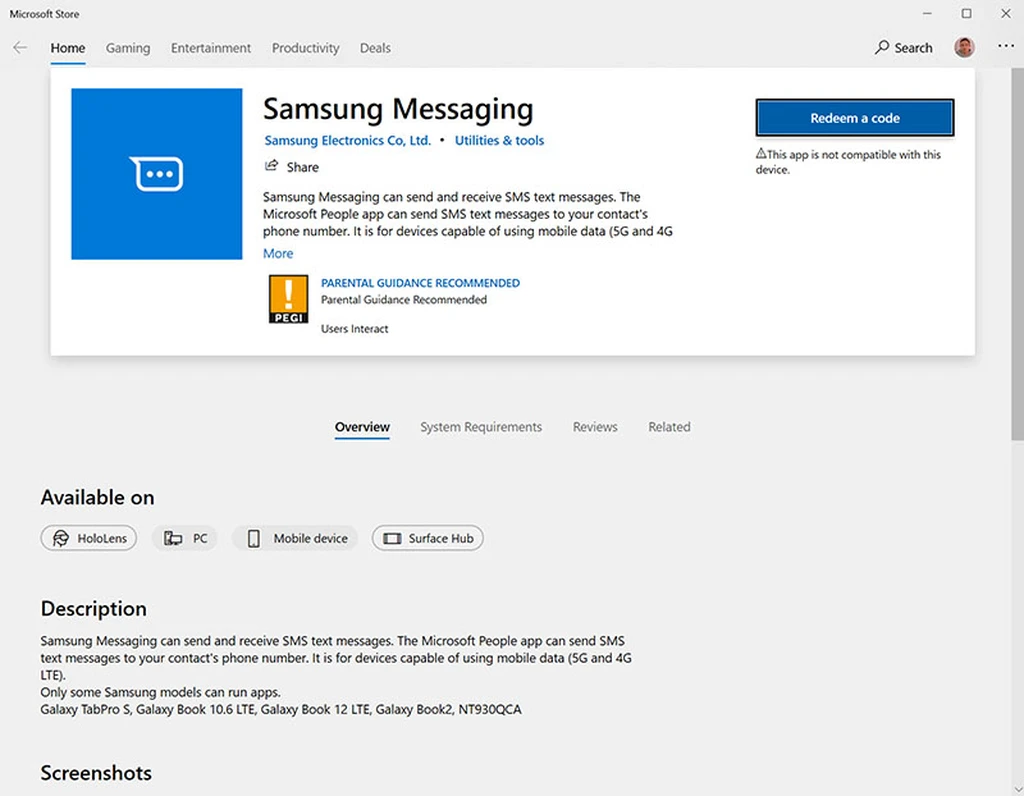Click the Redeem a code button
This screenshot has width=1024, height=796.
(855, 118)
